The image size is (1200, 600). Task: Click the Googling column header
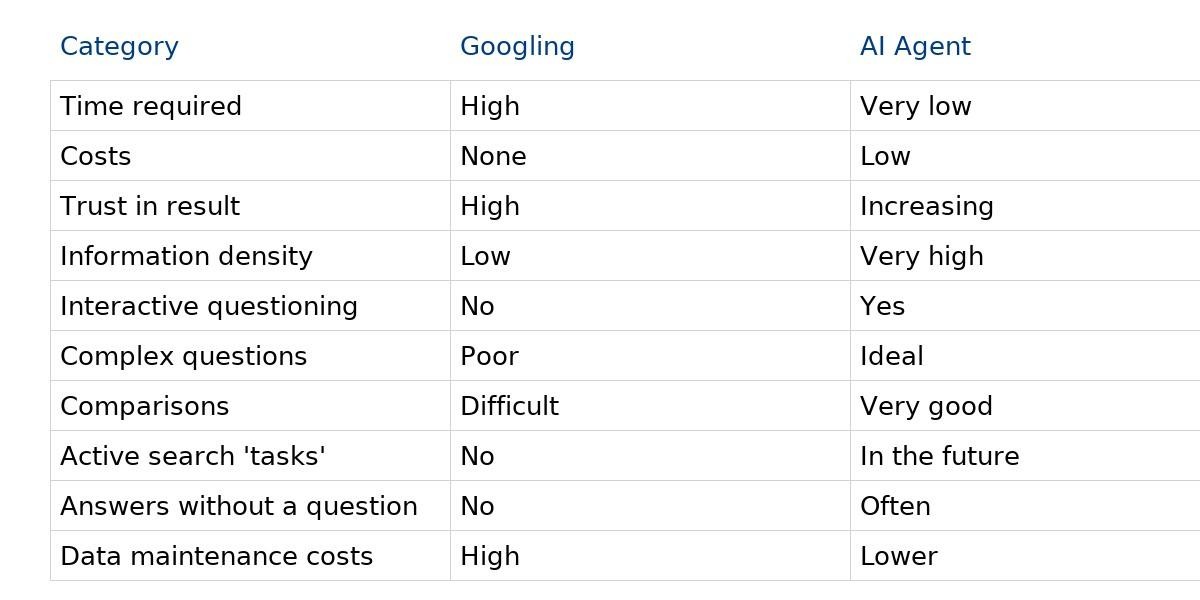coord(517,46)
